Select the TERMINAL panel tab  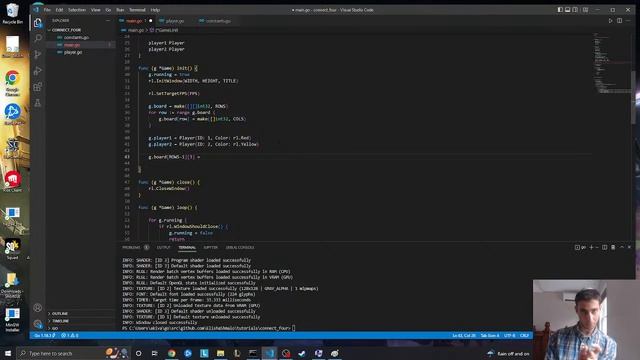[x=187, y=247]
